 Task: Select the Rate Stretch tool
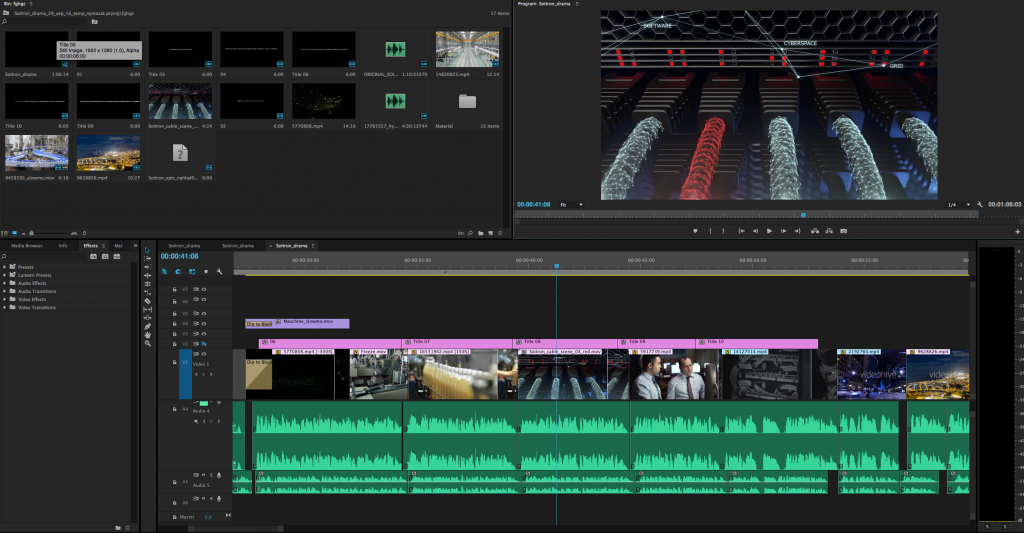pyautogui.click(x=148, y=284)
